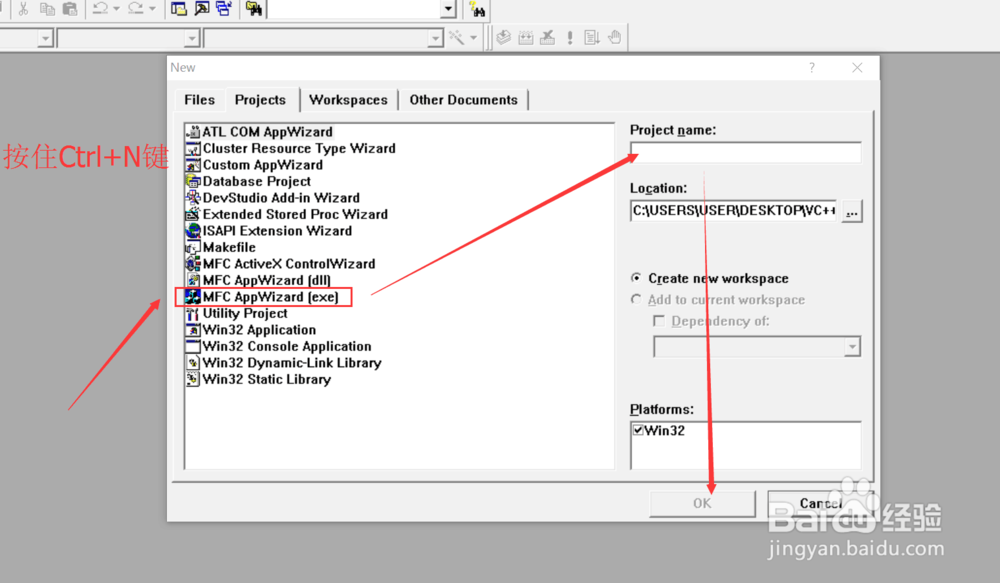
Task: Toggle the Win32 platform checkbox
Action: [x=638, y=430]
